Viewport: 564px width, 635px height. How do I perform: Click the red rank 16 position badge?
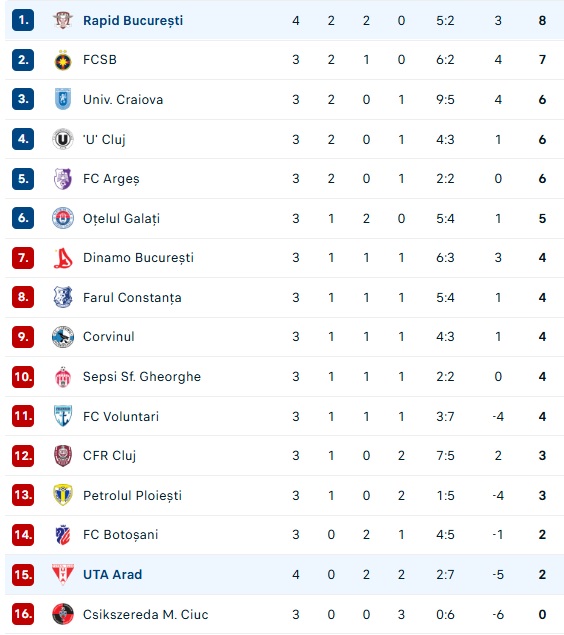(x=23, y=614)
